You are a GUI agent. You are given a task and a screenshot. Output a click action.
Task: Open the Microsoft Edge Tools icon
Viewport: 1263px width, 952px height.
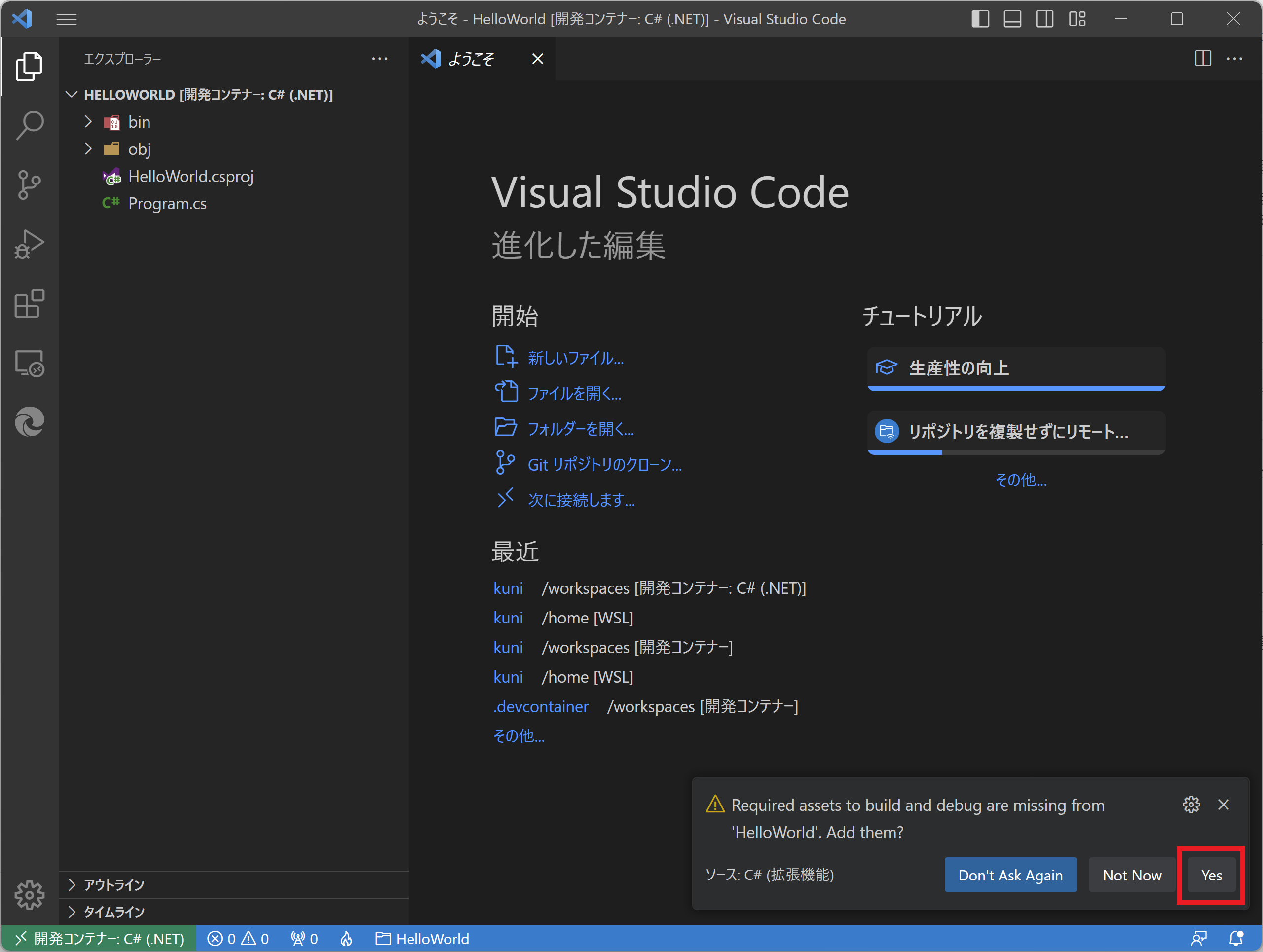coord(29,422)
